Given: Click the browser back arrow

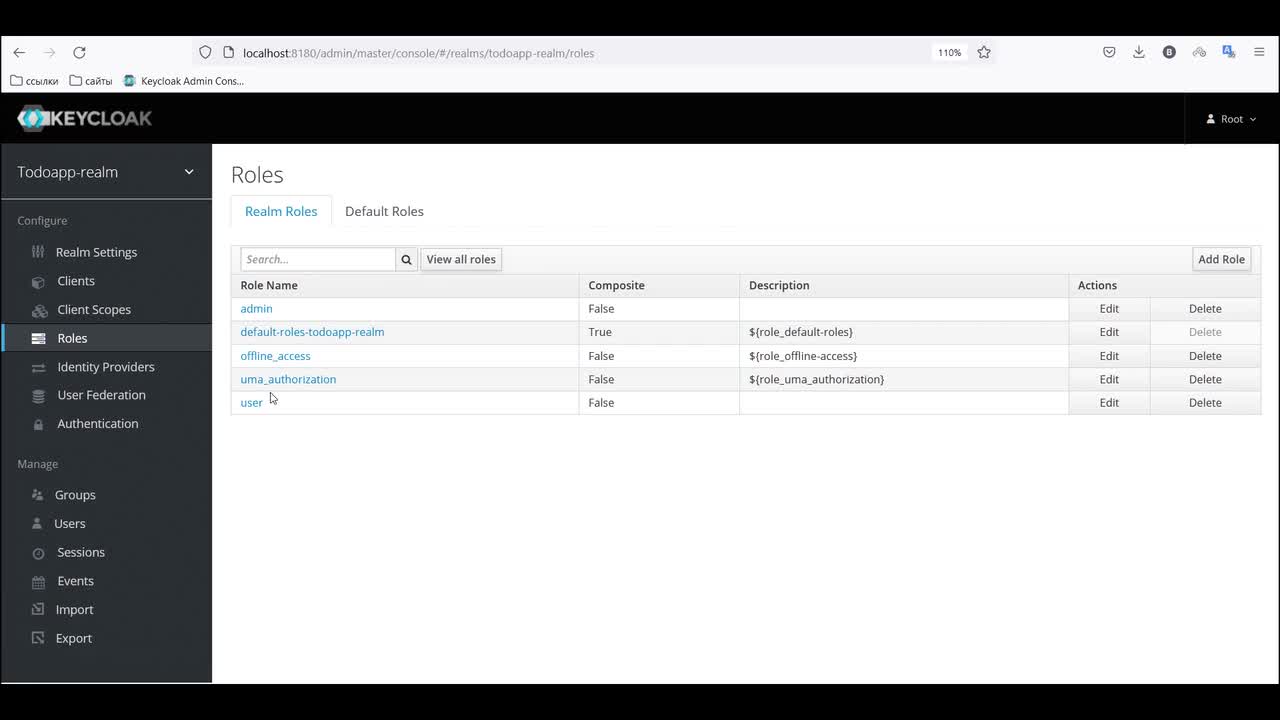Looking at the screenshot, I should (19, 52).
